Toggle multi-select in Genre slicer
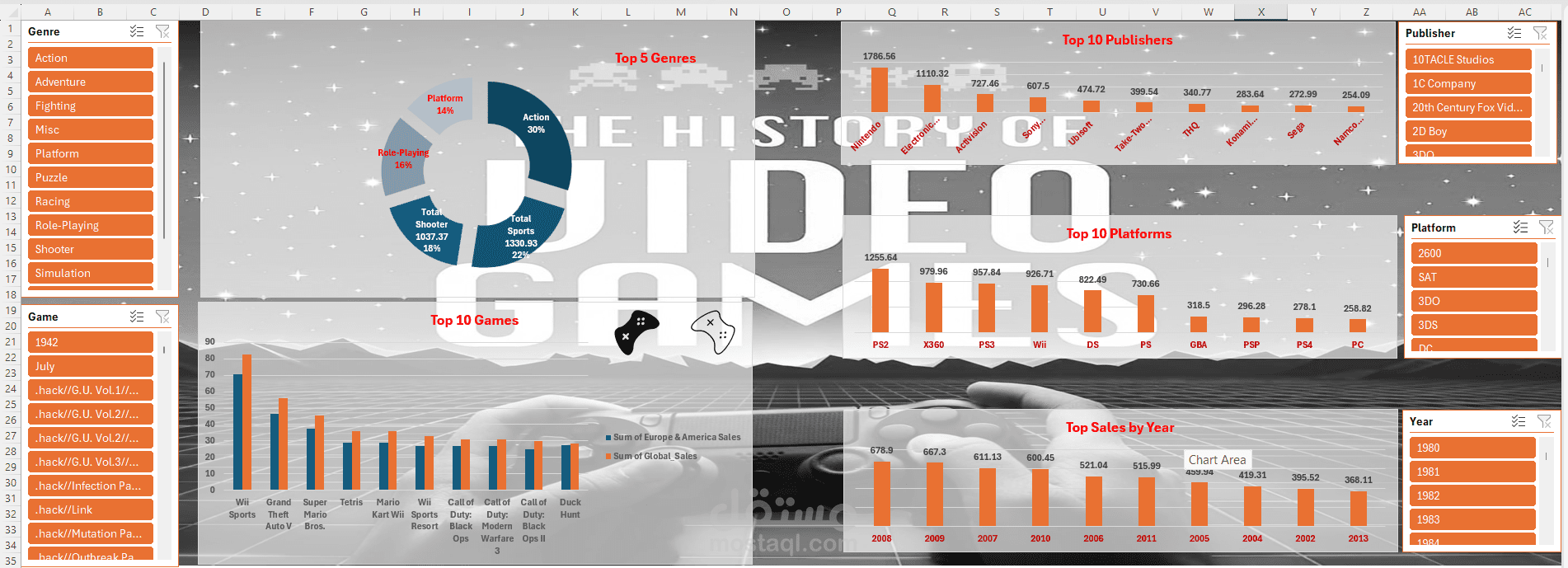The width and height of the screenshot is (1568, 568). coord(137,31)
